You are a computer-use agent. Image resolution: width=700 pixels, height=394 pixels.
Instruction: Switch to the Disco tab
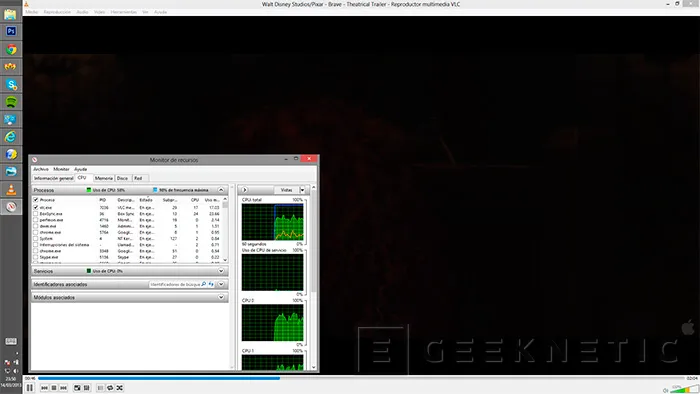coord(122,178)
